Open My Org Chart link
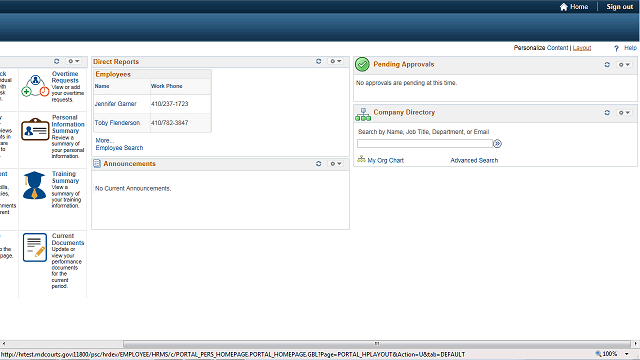640x360 pixels. [x=385, y=160]
